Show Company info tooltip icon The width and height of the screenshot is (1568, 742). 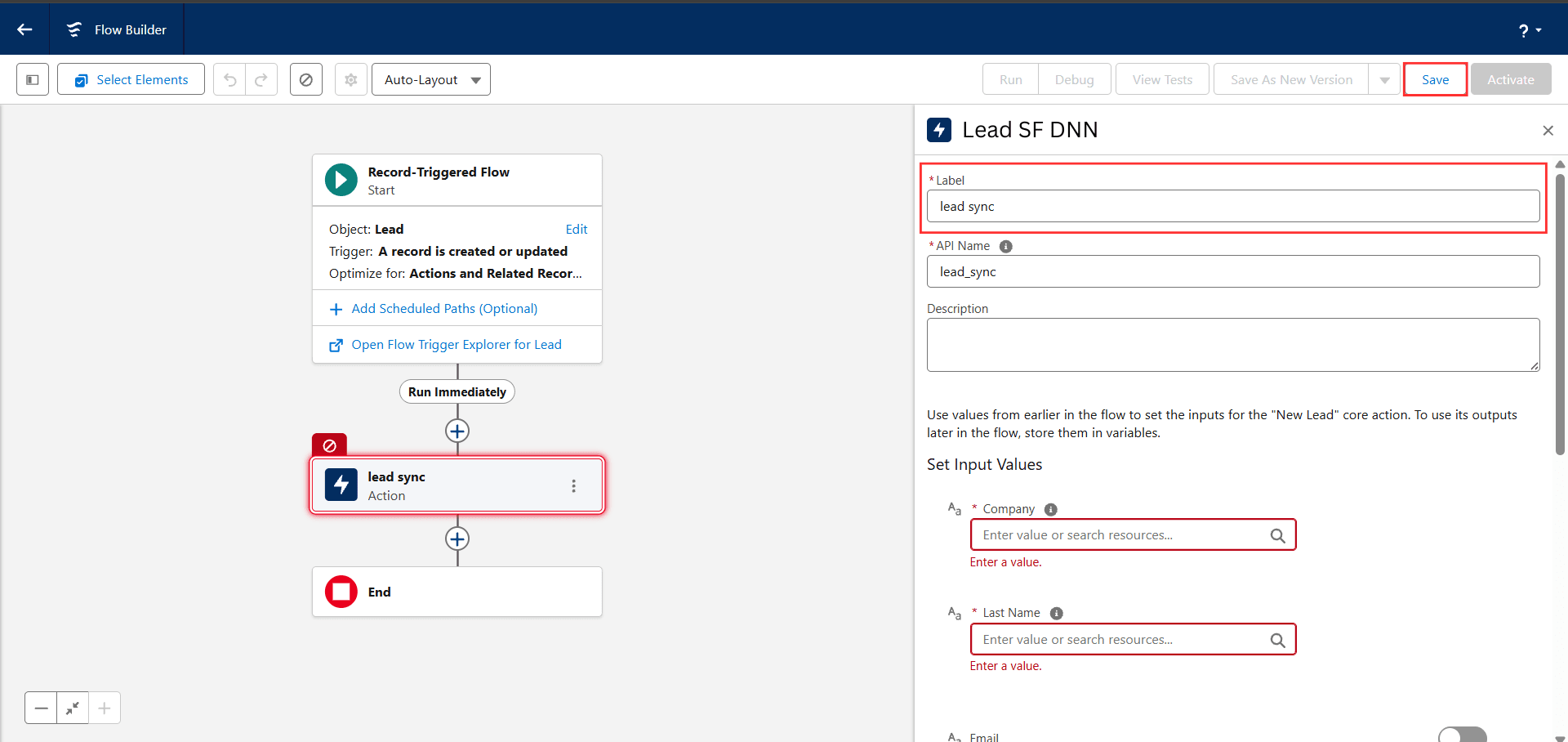click(x=1051, y=509)
